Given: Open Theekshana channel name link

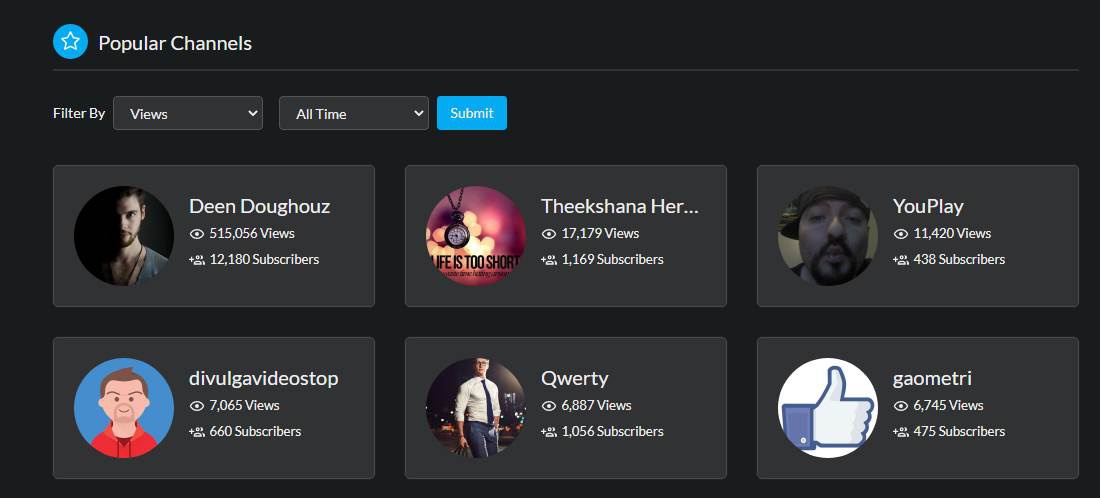Looking at the screenshot, I should tap(619, 206).
